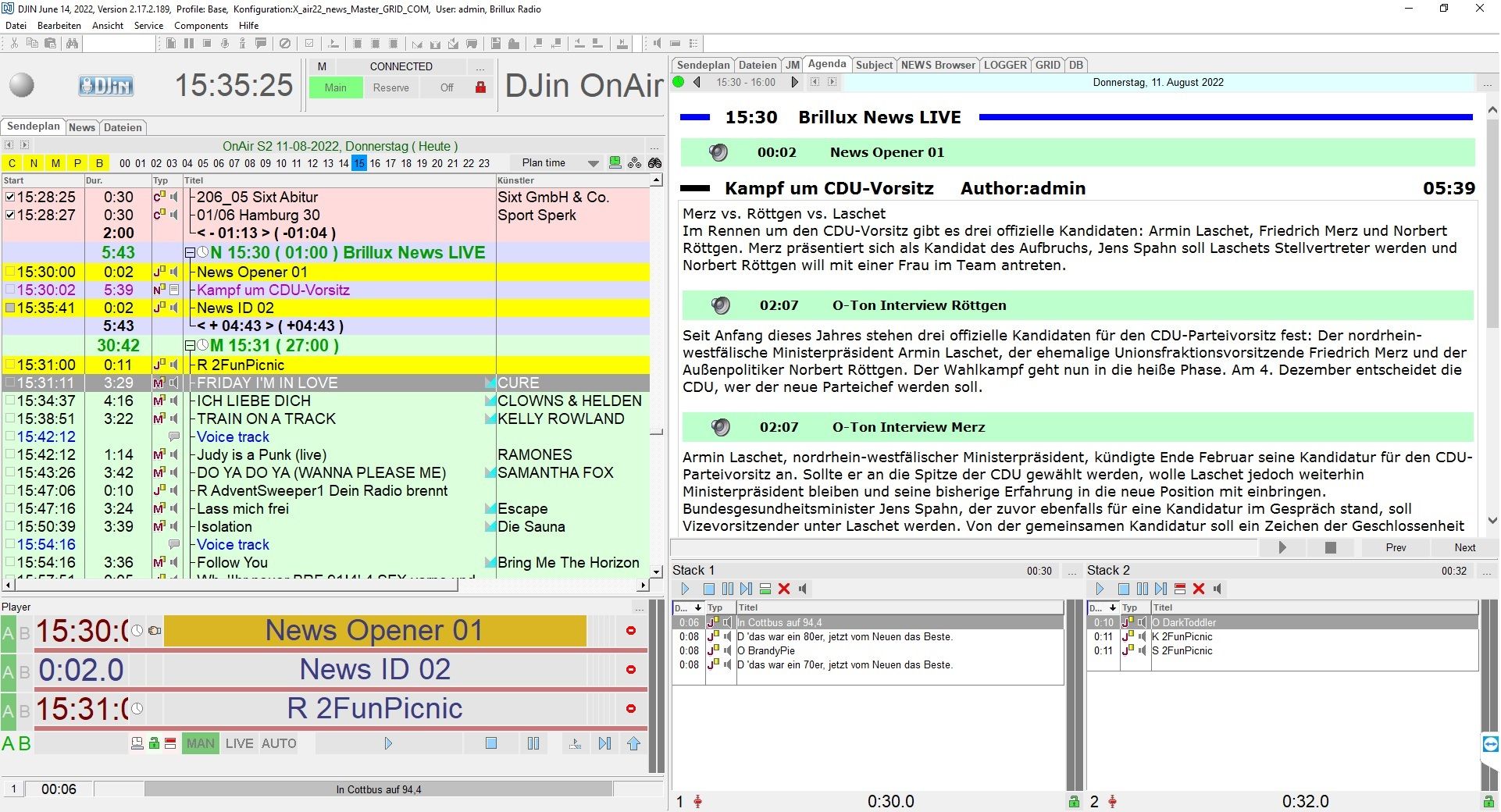Image resolution: width=1501 pixels, height=812 pixels.
Task: Click the clock icon on the News Opener 01 player
Action: pyautogui.click(x=137, y=631)
